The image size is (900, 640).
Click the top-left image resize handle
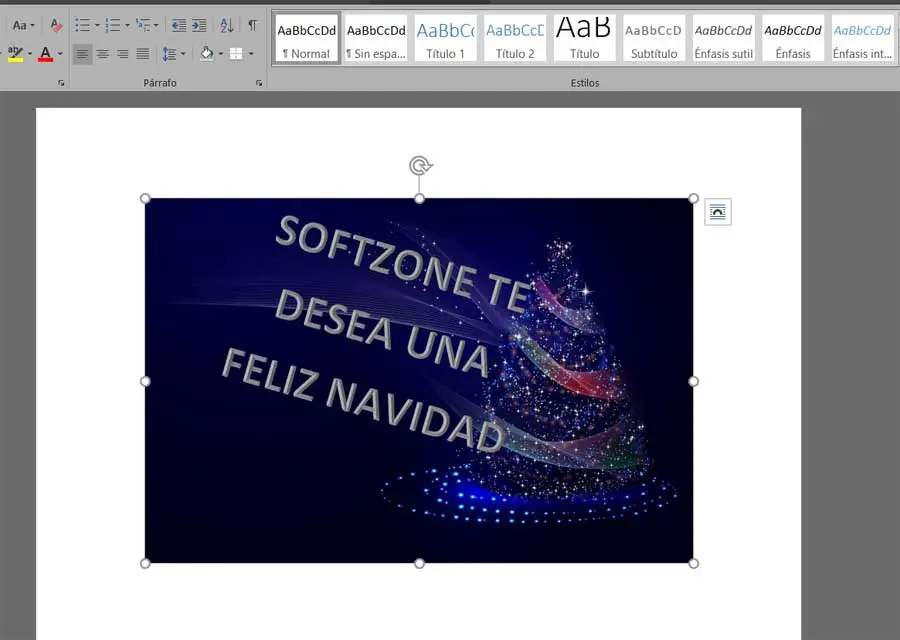(145, 199)
